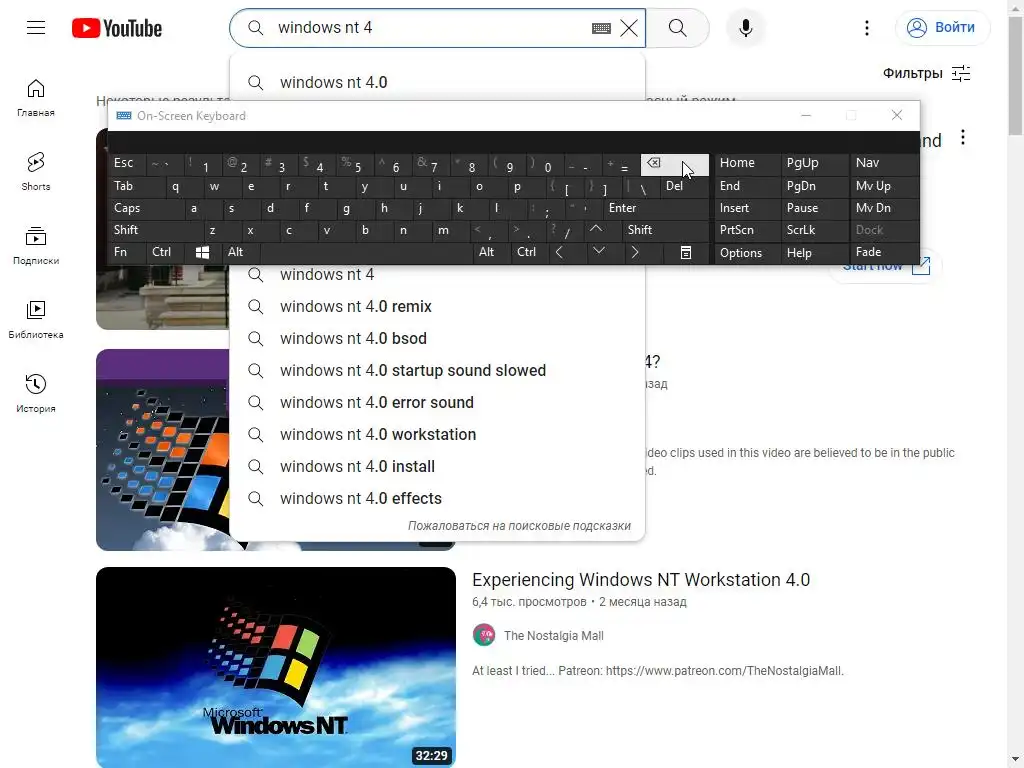Viewport: 1024px width, 768px height.
Task: Click the YouTube search input field
Action: 431,27
